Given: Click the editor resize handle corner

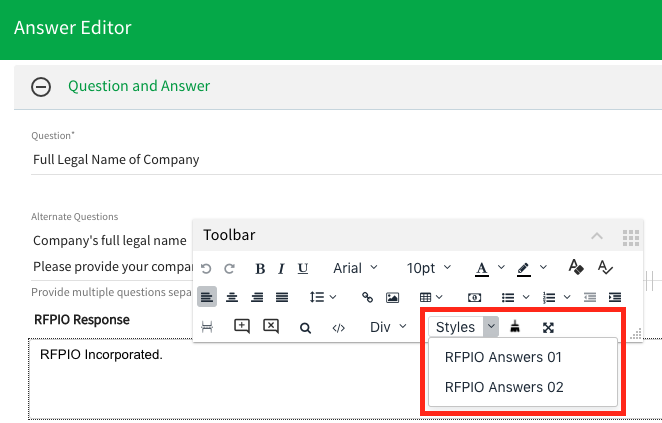Looking at the screenshot, I should (636, 334).
